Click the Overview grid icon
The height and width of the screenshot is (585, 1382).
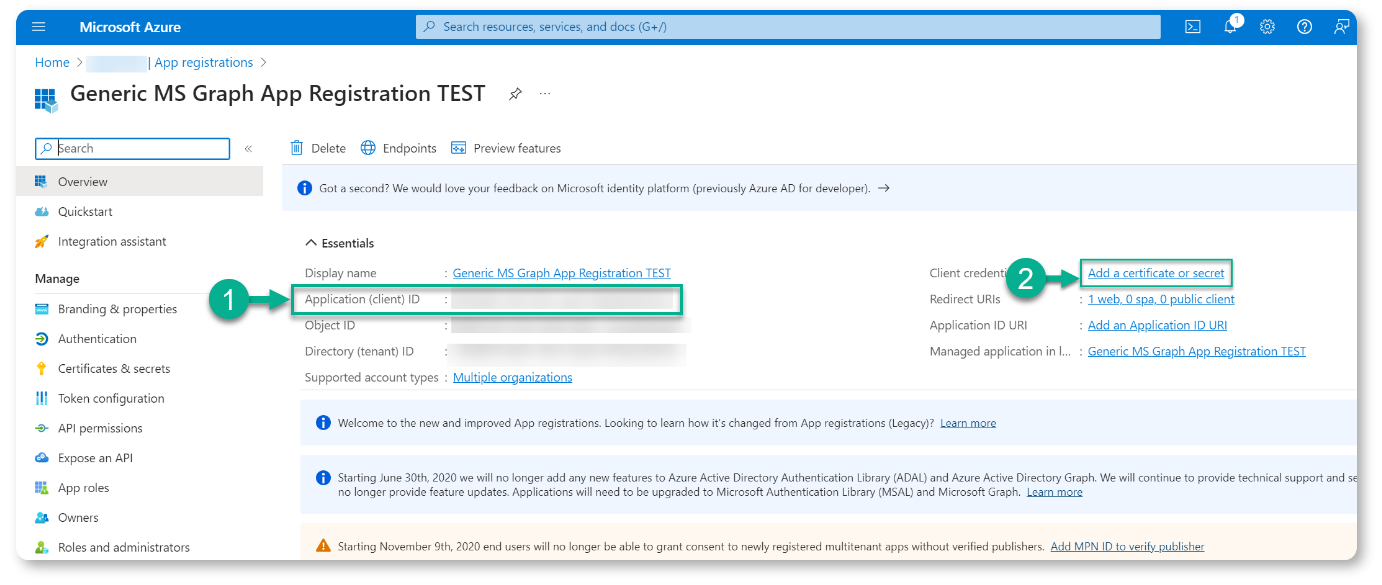point(41,182)
